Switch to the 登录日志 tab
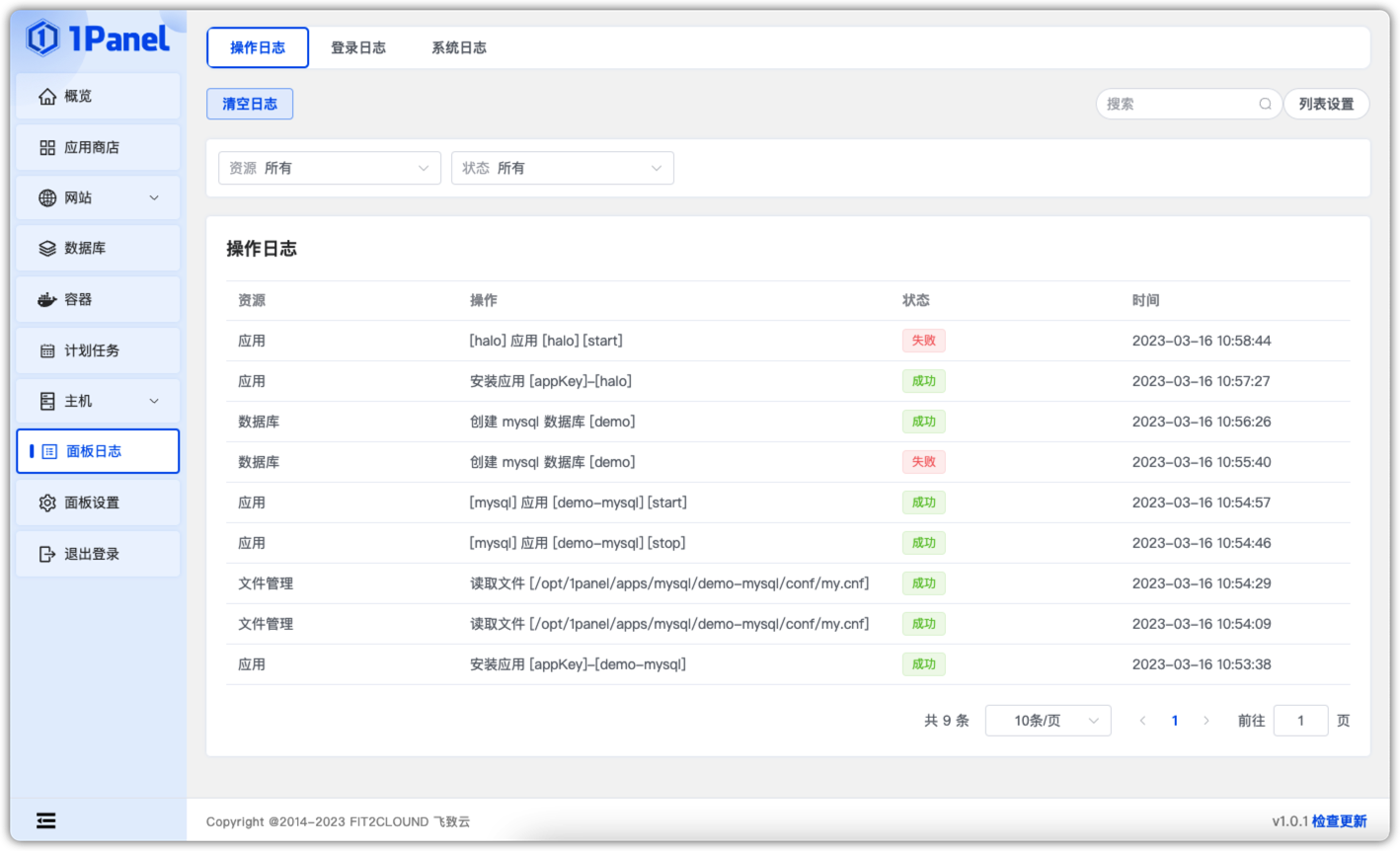1400x851 pixels. click(358, 47)
